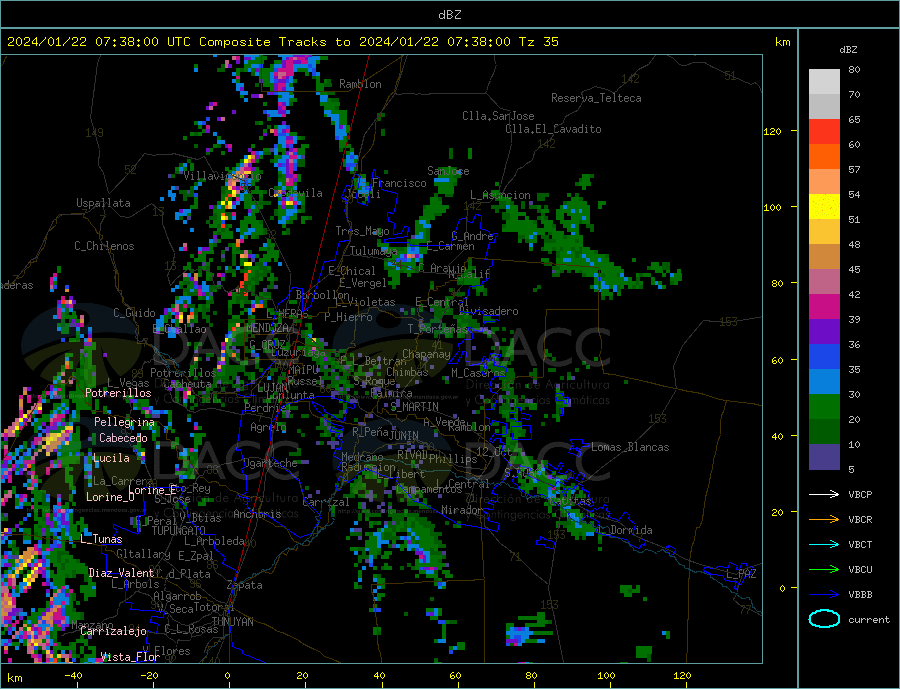
Task: Click the Vista_Flor label
Action: click(130, 657)
